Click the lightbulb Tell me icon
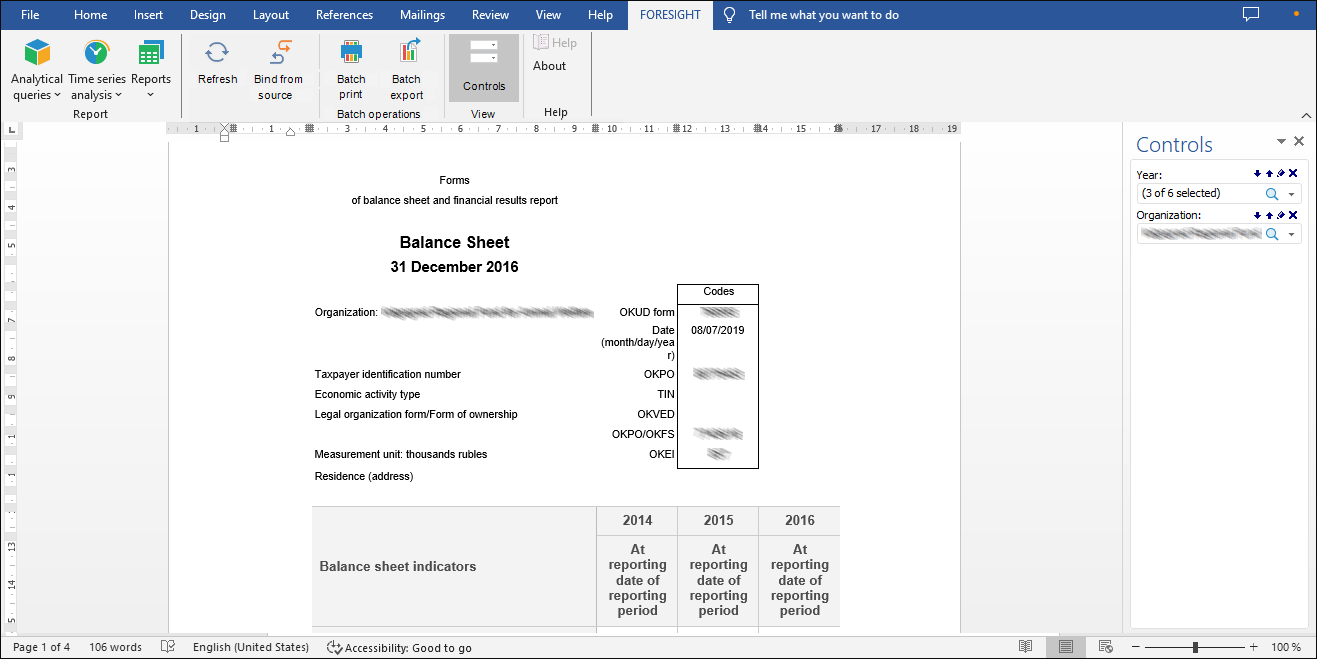1317x659 pixels. pos(730,15)
